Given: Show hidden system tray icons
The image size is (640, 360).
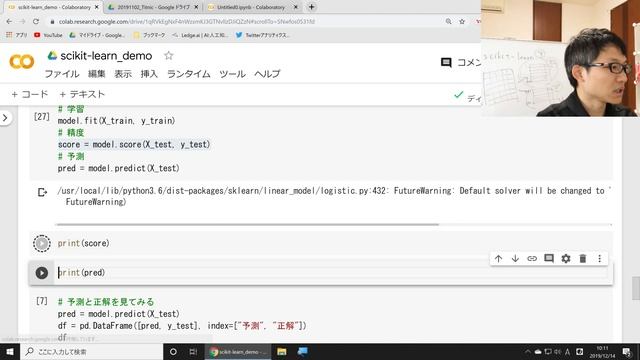Looking at the screenshot, I should pyautogui.click(x=528, y=351).
